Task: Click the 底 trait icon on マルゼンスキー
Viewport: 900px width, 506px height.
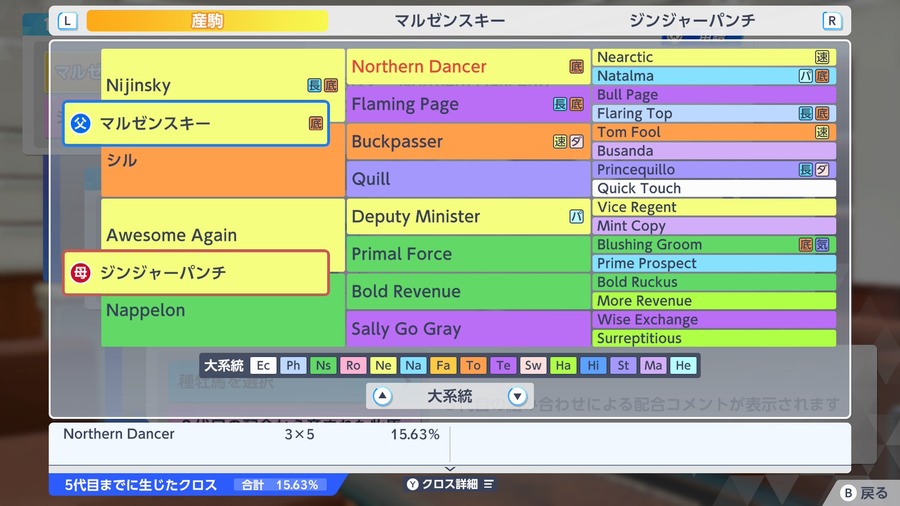Action: click(316, 123)
